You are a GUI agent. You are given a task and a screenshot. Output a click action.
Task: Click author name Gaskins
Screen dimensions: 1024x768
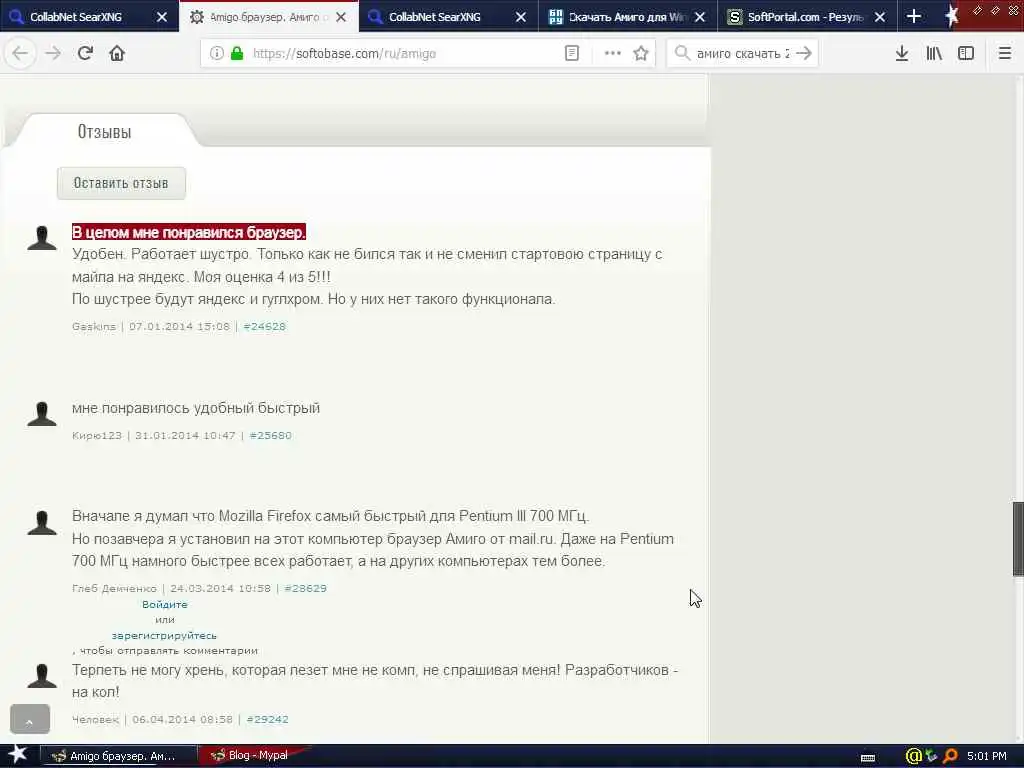click(x=93, y=327)
